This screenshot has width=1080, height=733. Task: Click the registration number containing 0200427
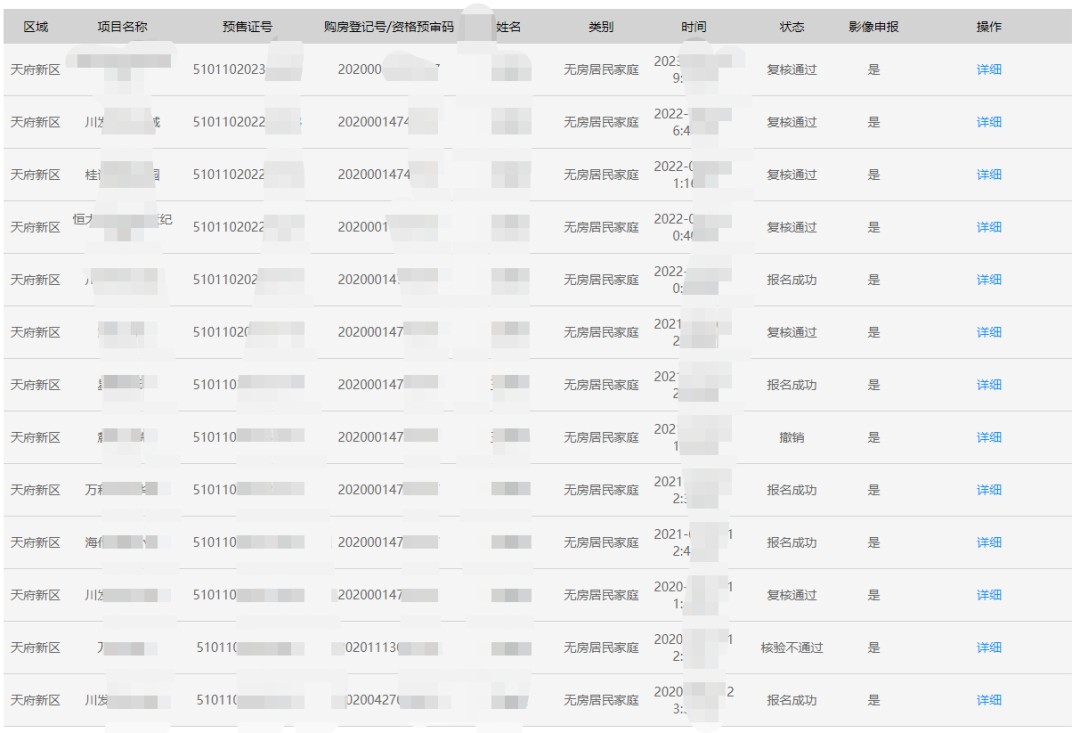pos(391,700)
